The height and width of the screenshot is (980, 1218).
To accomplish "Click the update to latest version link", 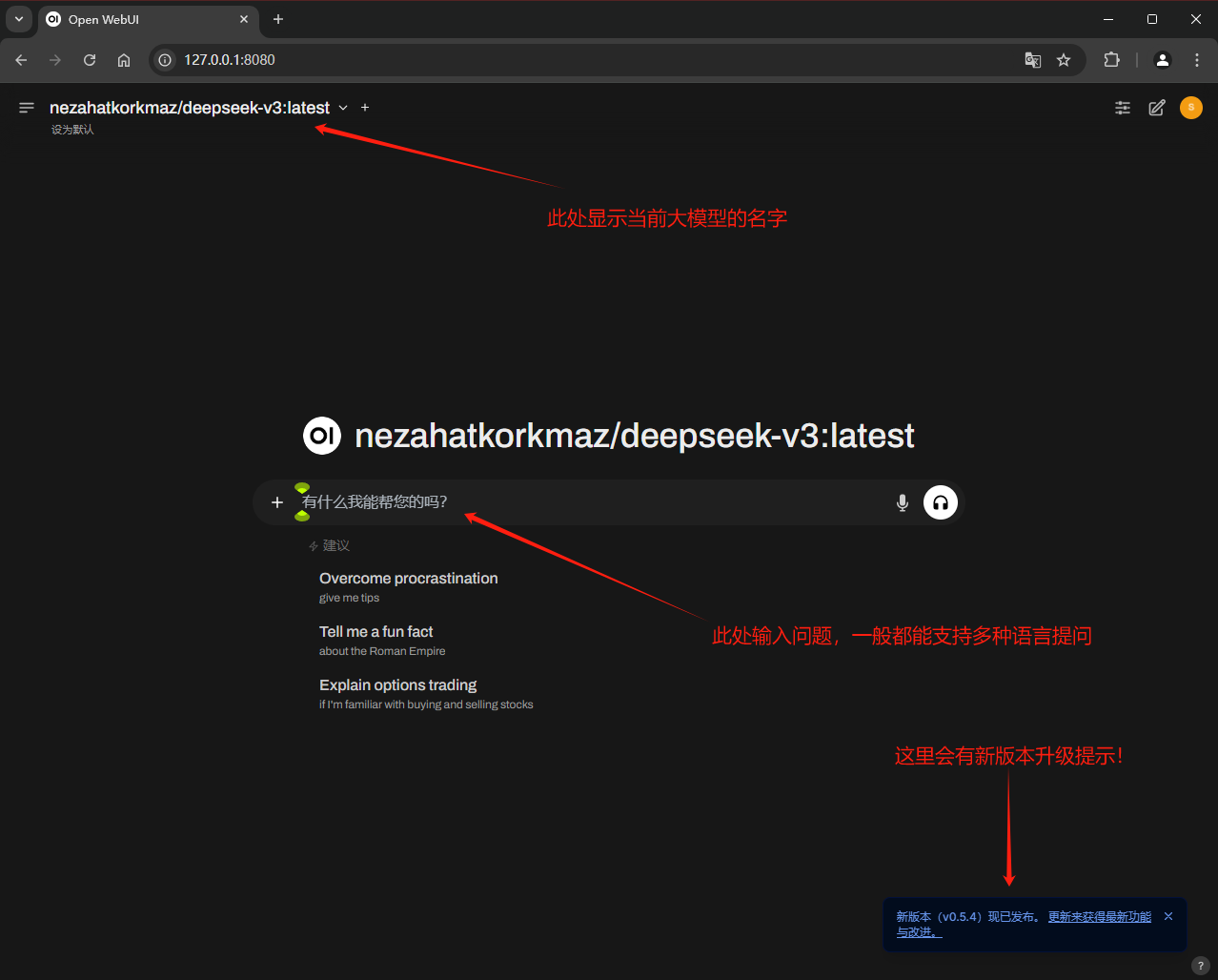I will 1099,917.
